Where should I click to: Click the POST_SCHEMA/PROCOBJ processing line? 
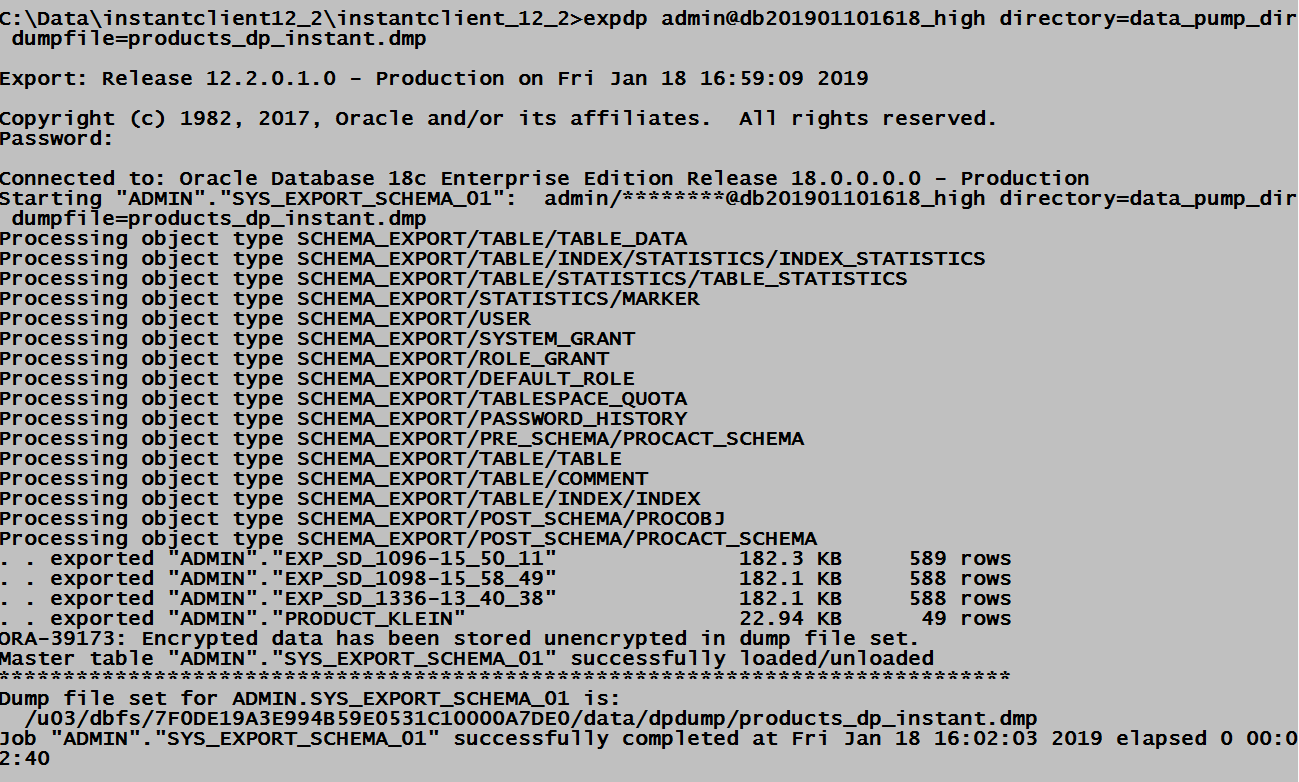362,519
